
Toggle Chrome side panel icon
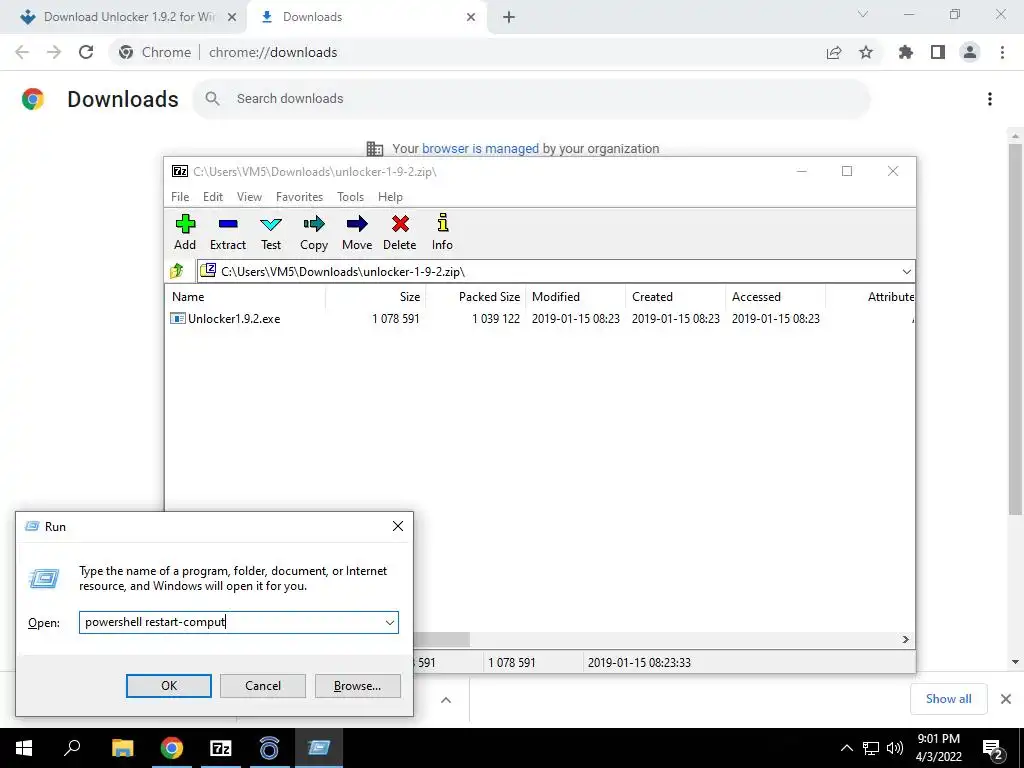click(x=938, y=52)
